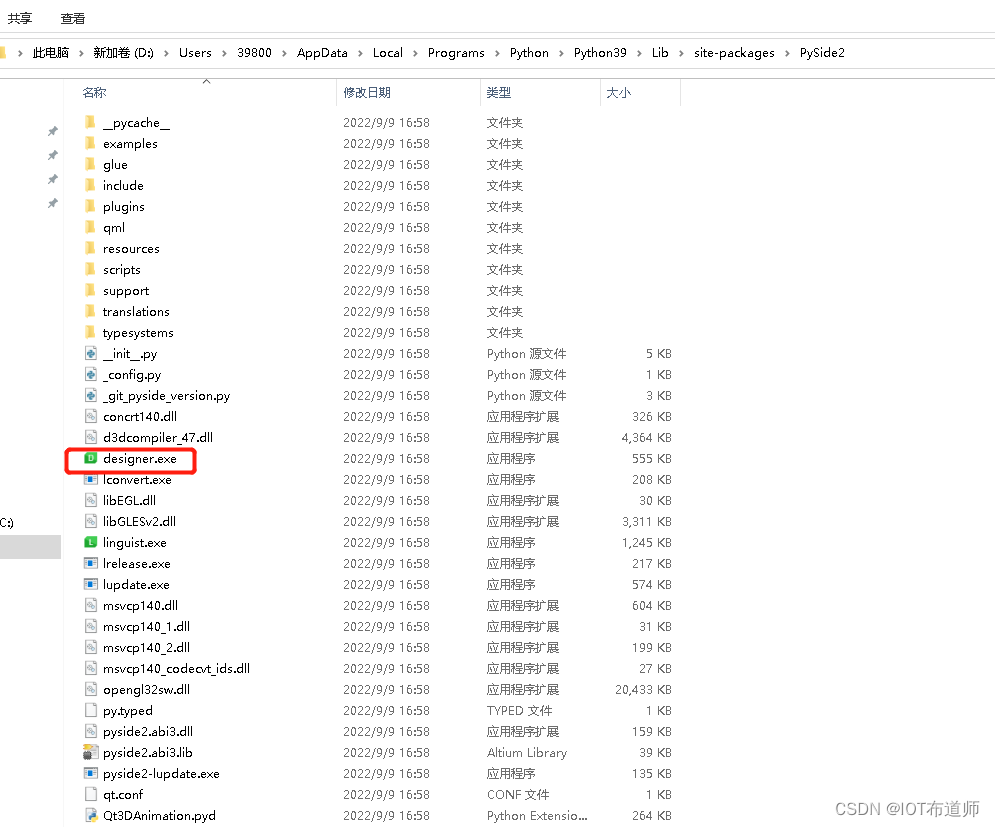The image size is (995, 827).
Task: Go to site-packages in the address bar
Action: pyautogui.click(x=734, y=53)
